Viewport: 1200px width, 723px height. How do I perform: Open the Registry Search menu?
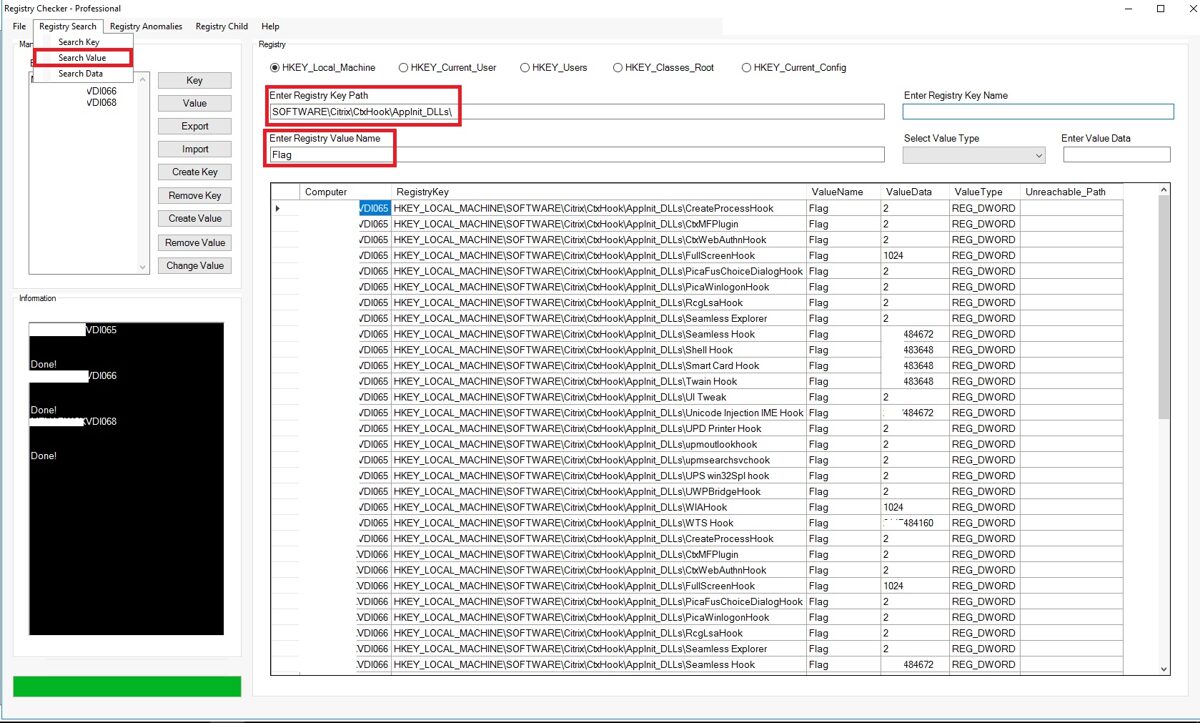pyautogui.click(x=68, y=26)
